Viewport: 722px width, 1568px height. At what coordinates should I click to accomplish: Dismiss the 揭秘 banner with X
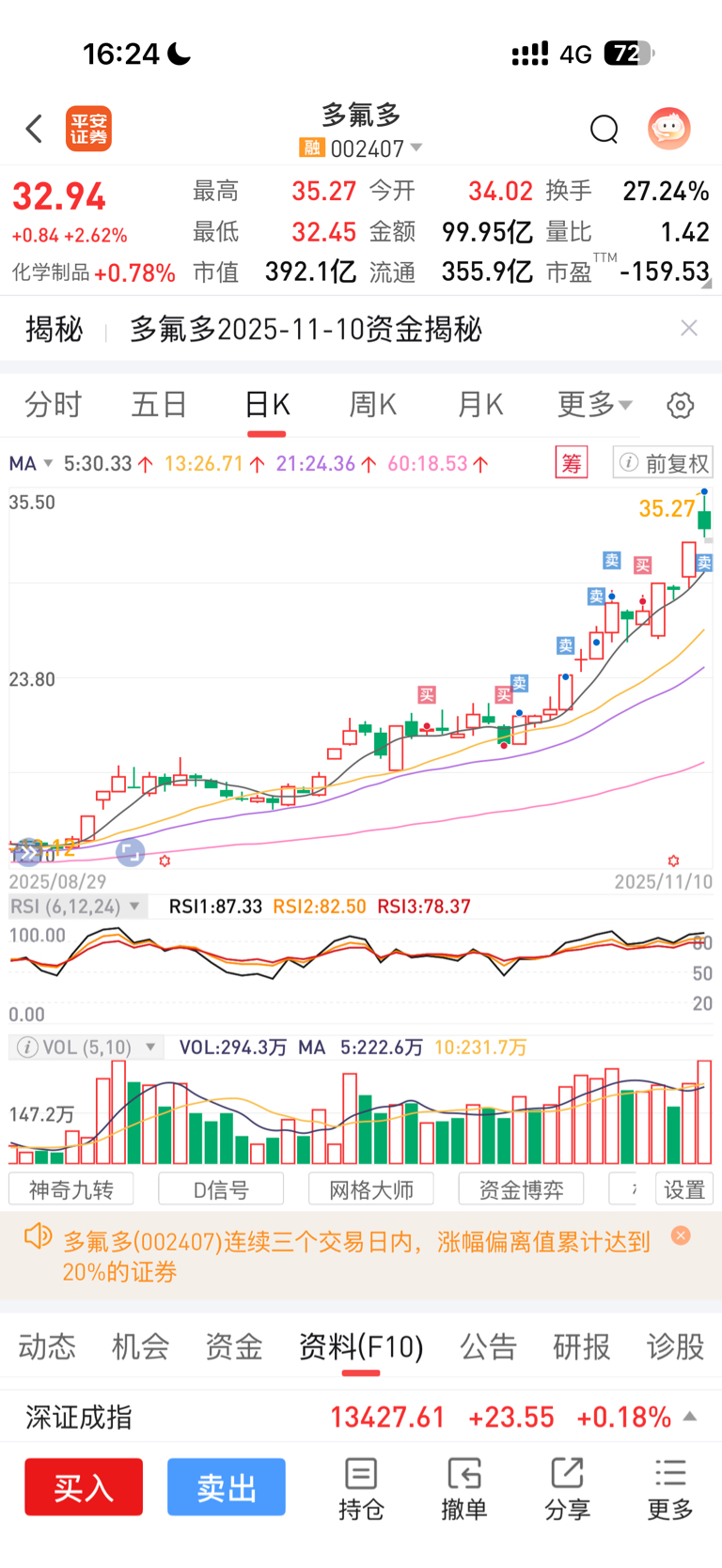coord(689,328)
